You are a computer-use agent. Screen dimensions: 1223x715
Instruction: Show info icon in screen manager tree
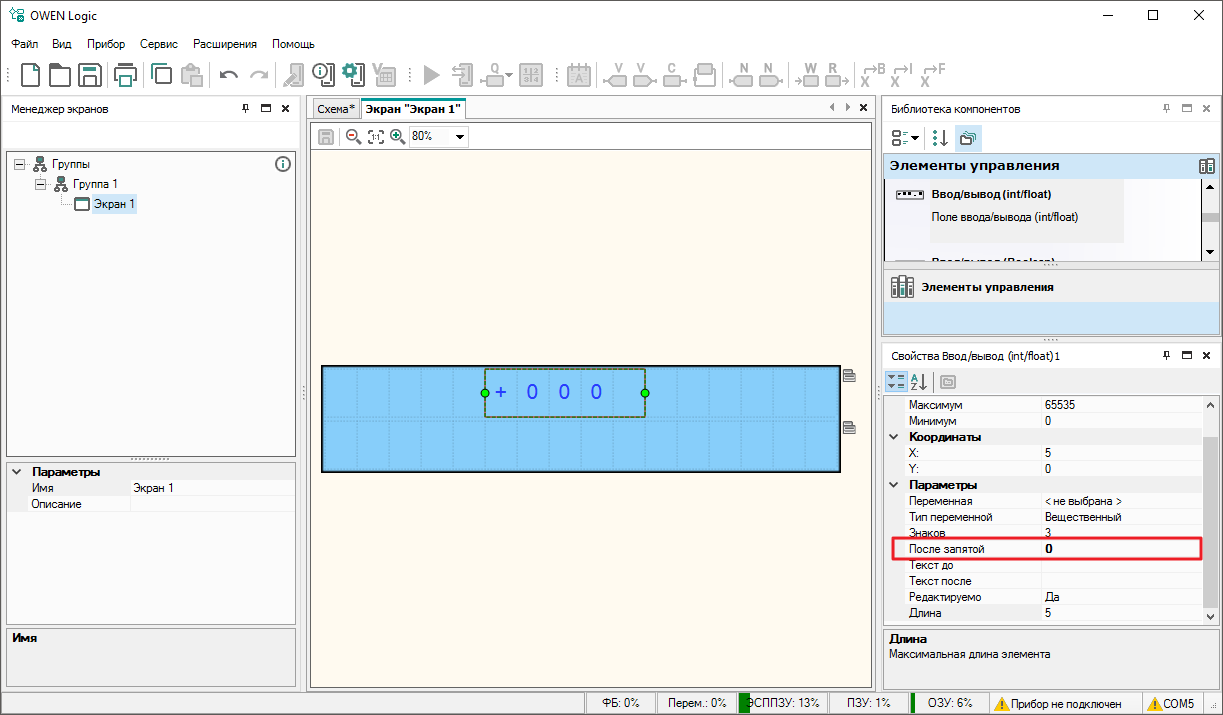(283, 164)
